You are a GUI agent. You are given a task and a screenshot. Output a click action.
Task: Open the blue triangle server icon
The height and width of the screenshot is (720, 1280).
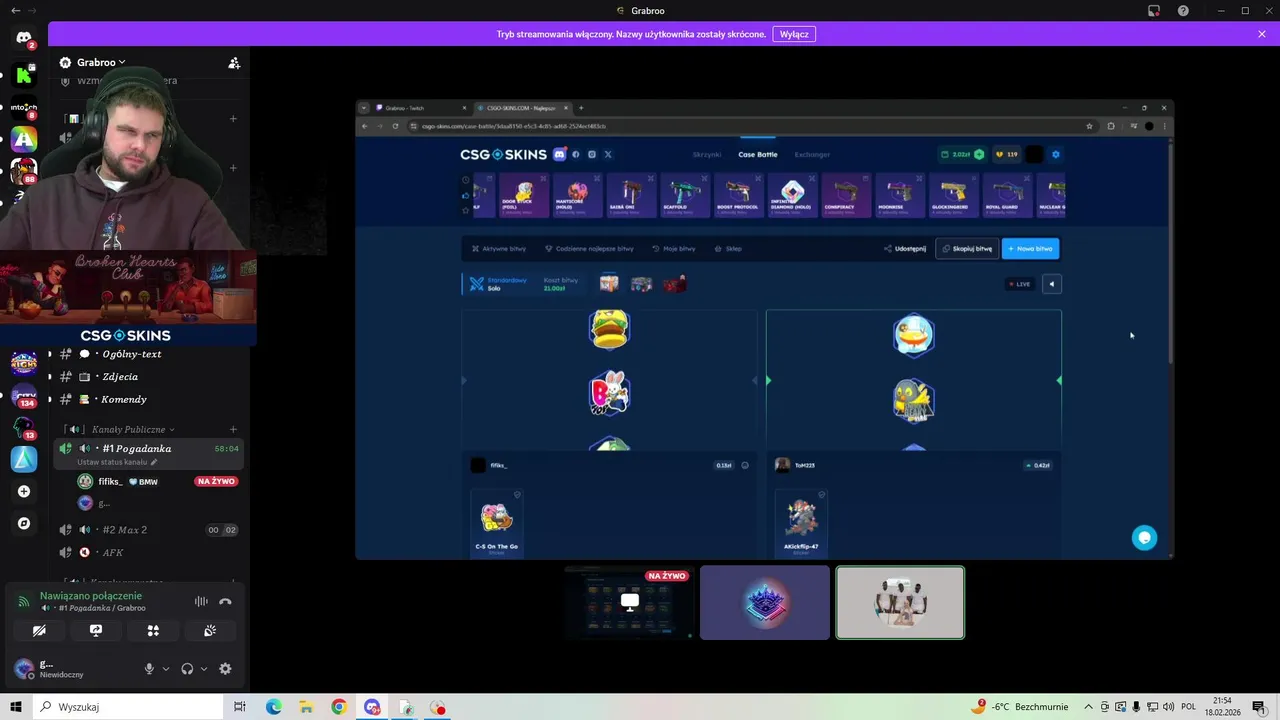coord(24,459)
